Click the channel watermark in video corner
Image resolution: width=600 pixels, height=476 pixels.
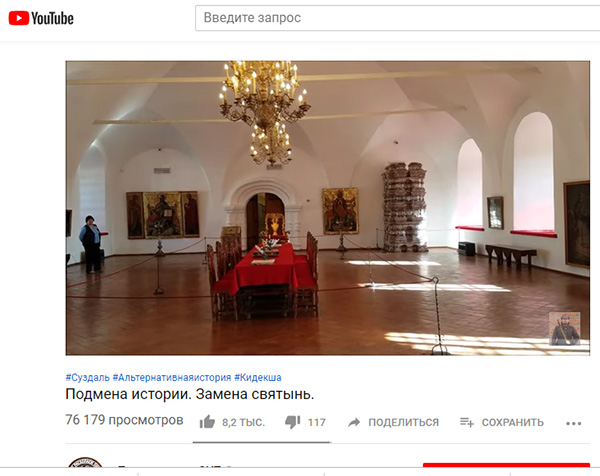tap(564, 329)
